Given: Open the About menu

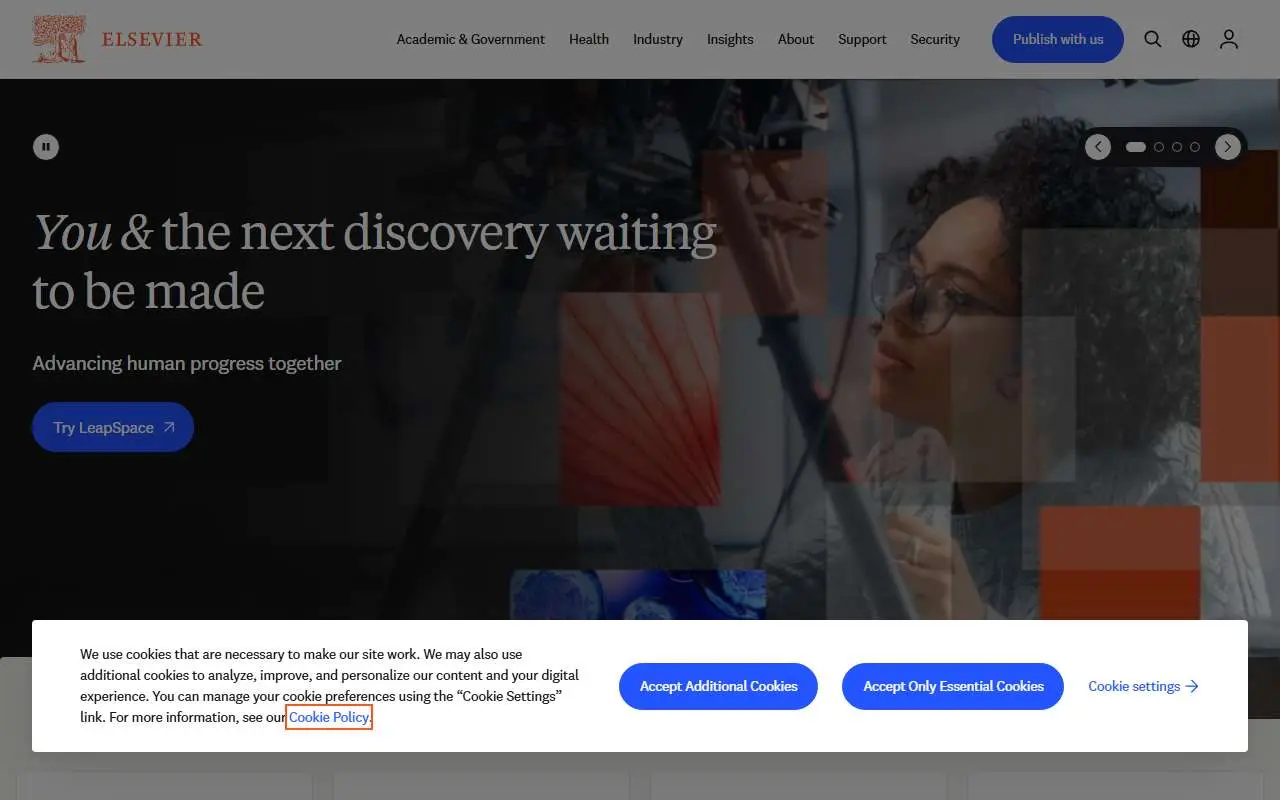Looking at the screenshot, I should 796,39.
